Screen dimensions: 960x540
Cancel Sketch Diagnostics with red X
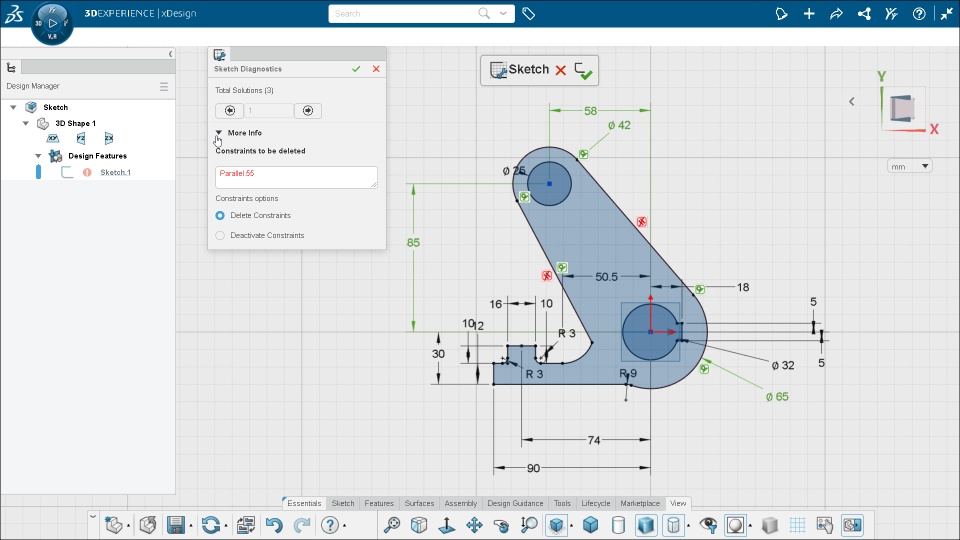tap(376, 69)
